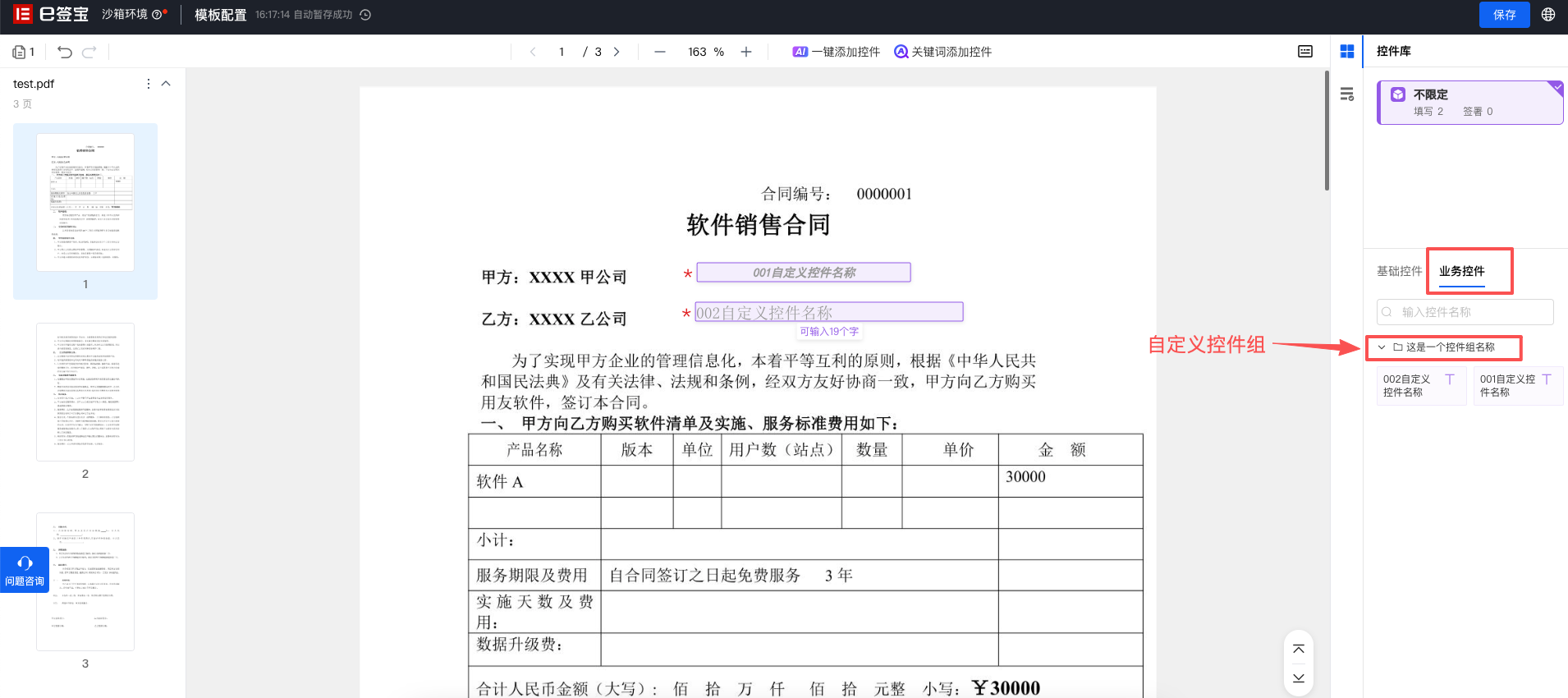Click keyword add controls button
This screenshot has height=698, width=1568.
[x=942, y=52]
